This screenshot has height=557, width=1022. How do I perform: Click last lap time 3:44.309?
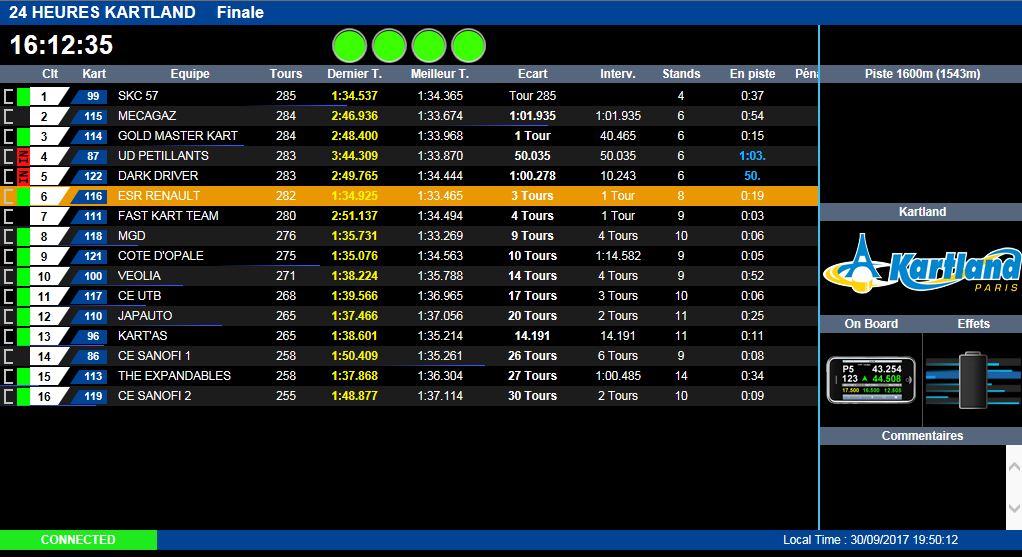pyautogui.click(x=354, y=156)
